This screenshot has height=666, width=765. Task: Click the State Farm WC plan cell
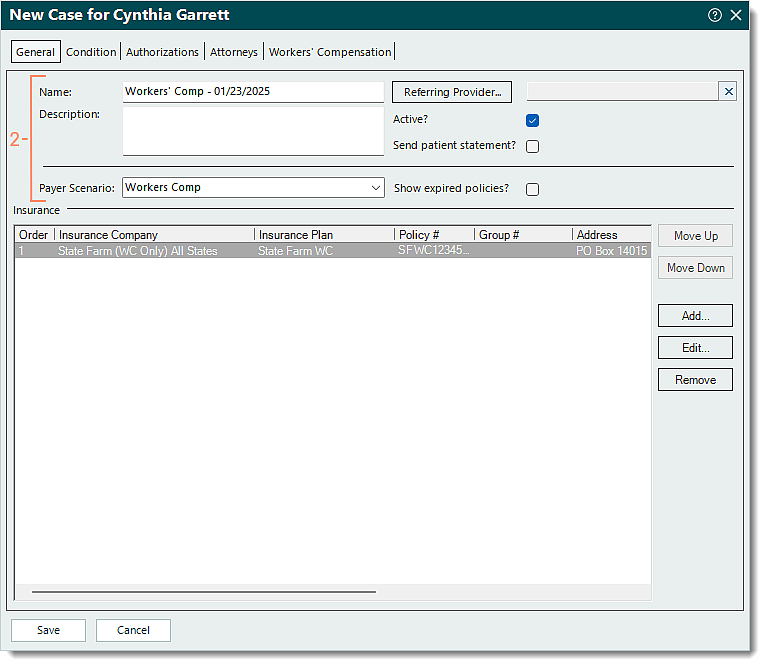pos(295,251)
